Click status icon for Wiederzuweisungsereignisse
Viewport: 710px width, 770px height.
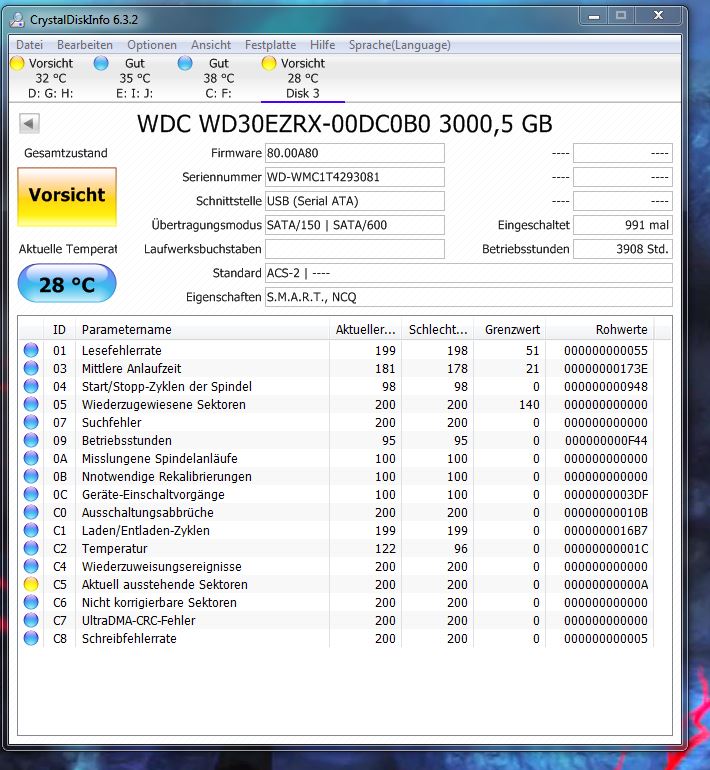(x=31, y=566)
